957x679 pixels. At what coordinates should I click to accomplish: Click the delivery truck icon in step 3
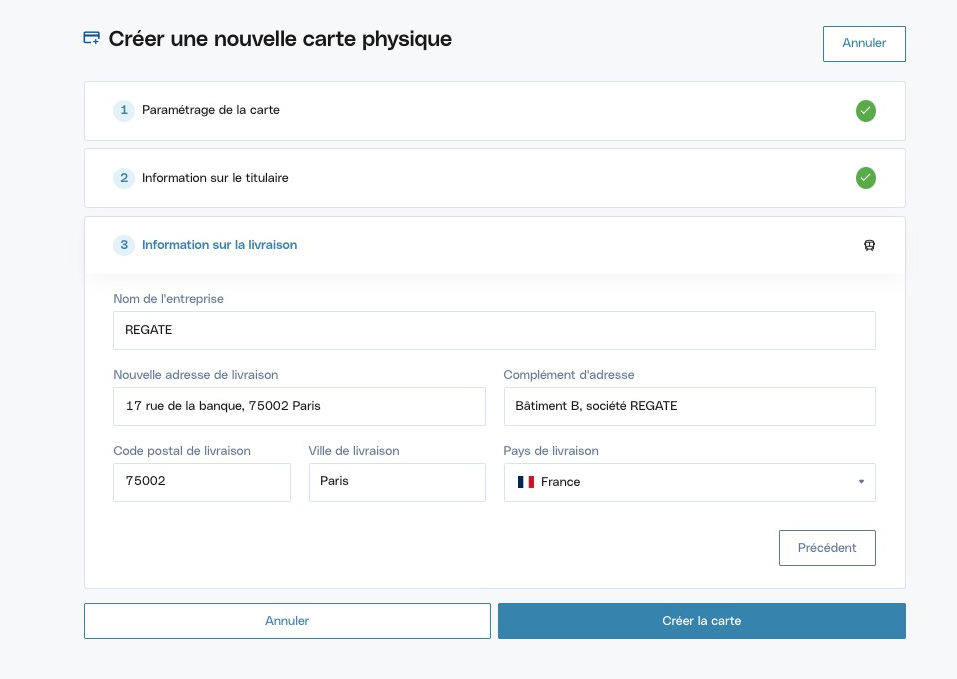coord(869,245)
